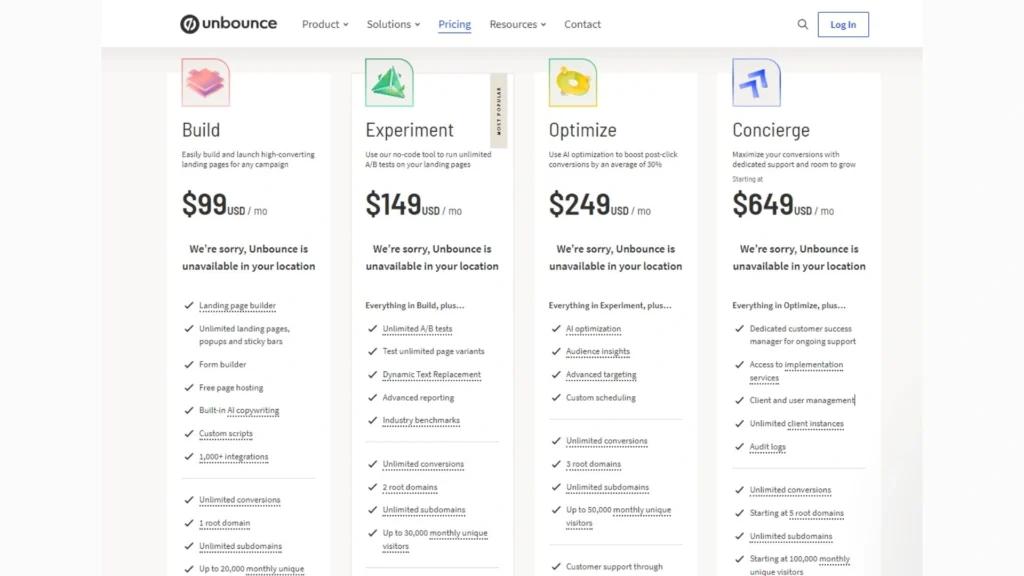The height and width of the screenshot is (576, 1024).
Task: Click the Concierge plan's blue arrows icon
Action: tap(757, 82)
